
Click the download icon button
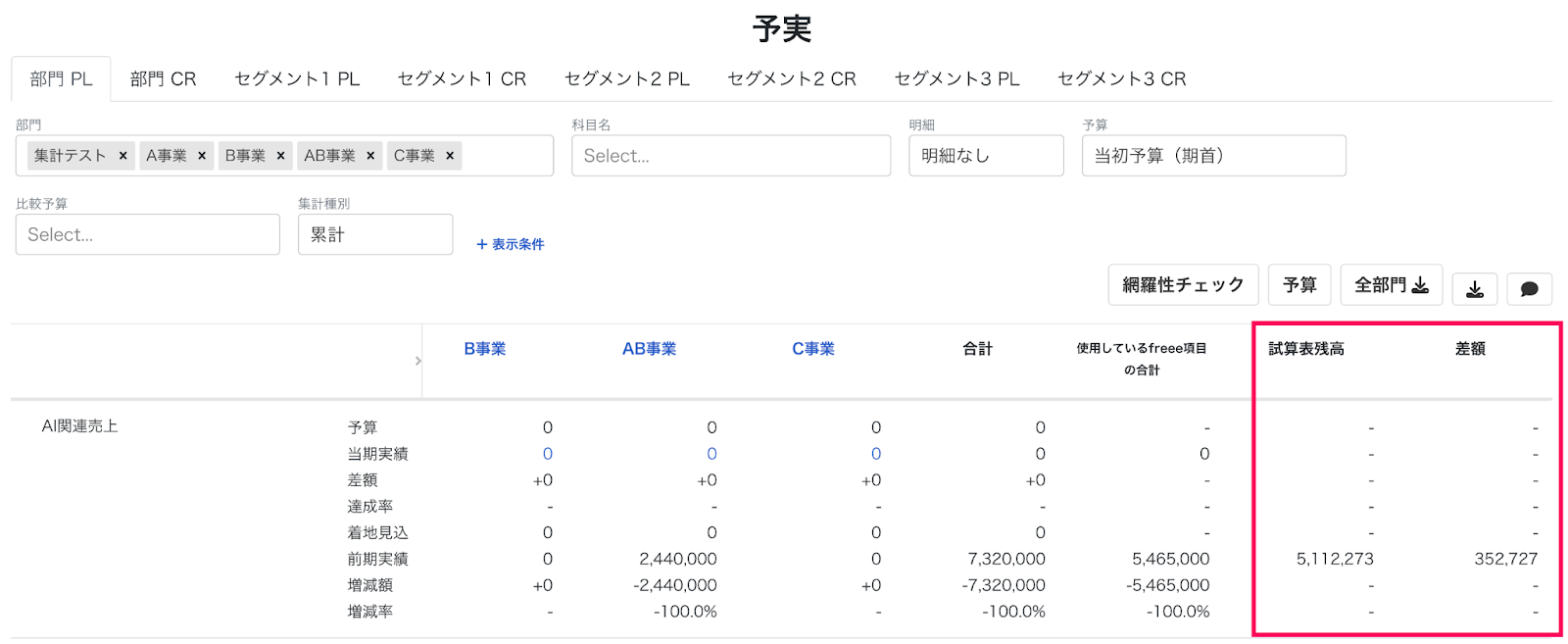(x=1475, y=288)
